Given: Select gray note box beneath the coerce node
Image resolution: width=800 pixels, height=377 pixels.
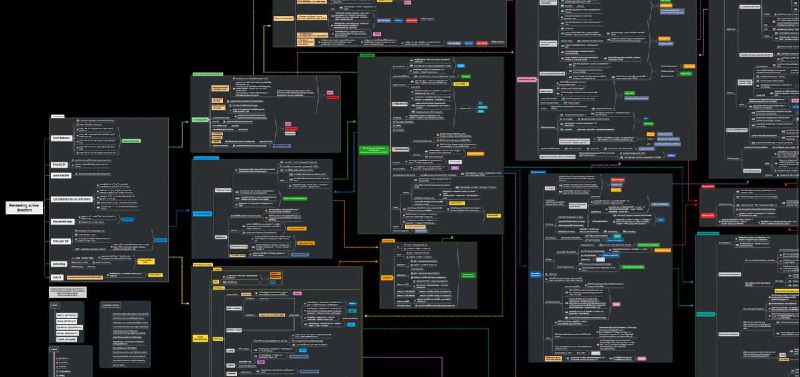Looking at the screenshot, I should pos(68,292).
